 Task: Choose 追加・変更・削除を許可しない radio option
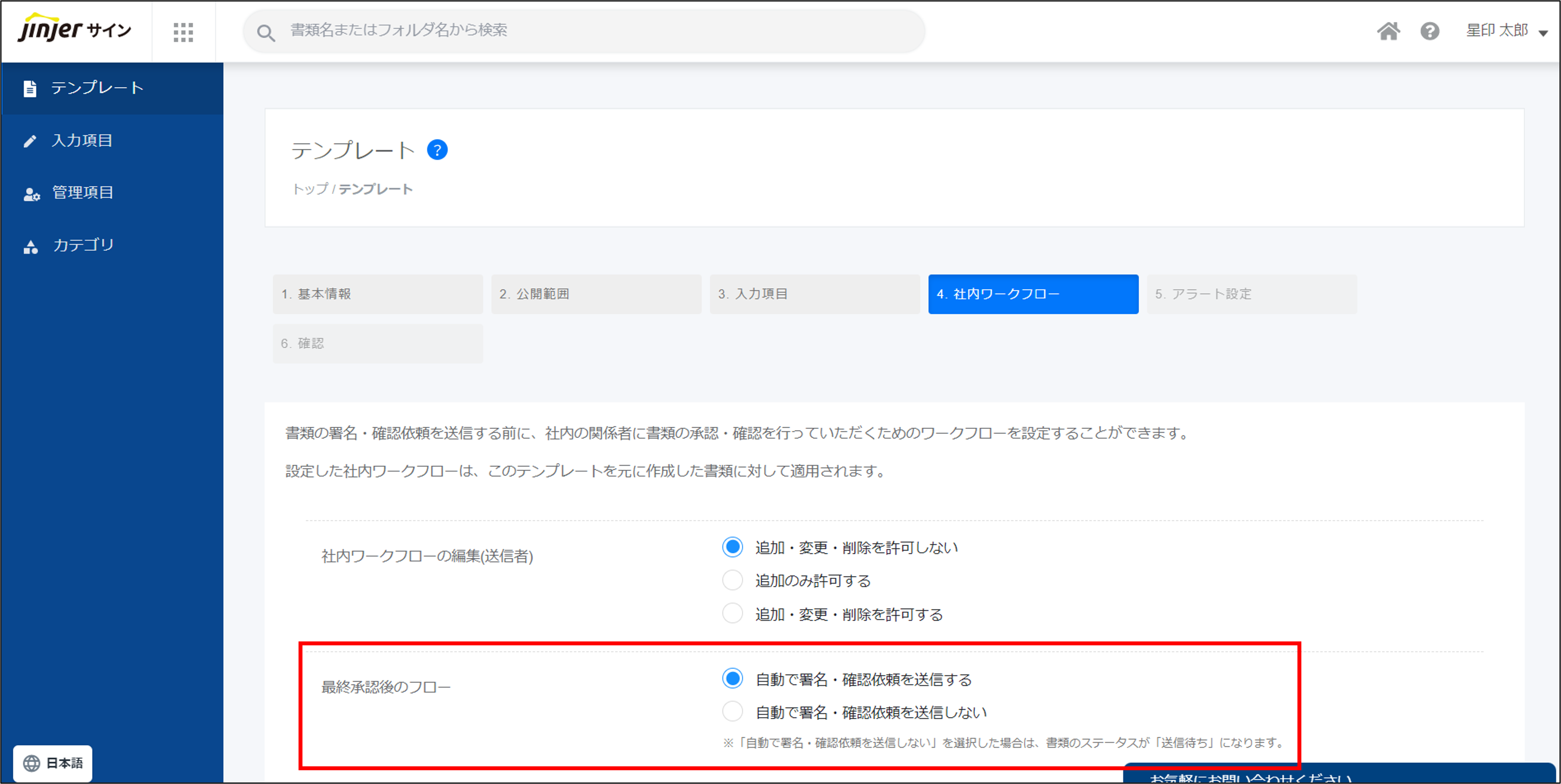click(732, 547)
